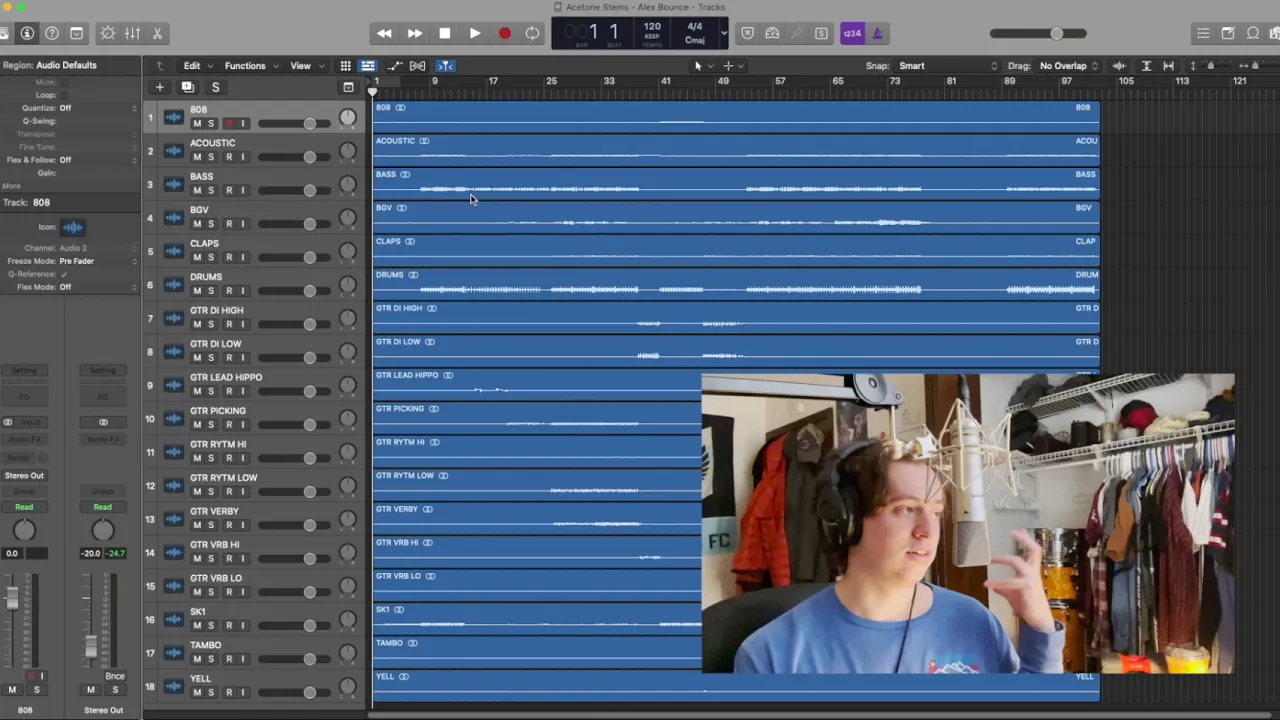Image resolution: width=1280 pixels, height=720 pixels.
Task: Stop playback in transport
Action: (445, 33)
